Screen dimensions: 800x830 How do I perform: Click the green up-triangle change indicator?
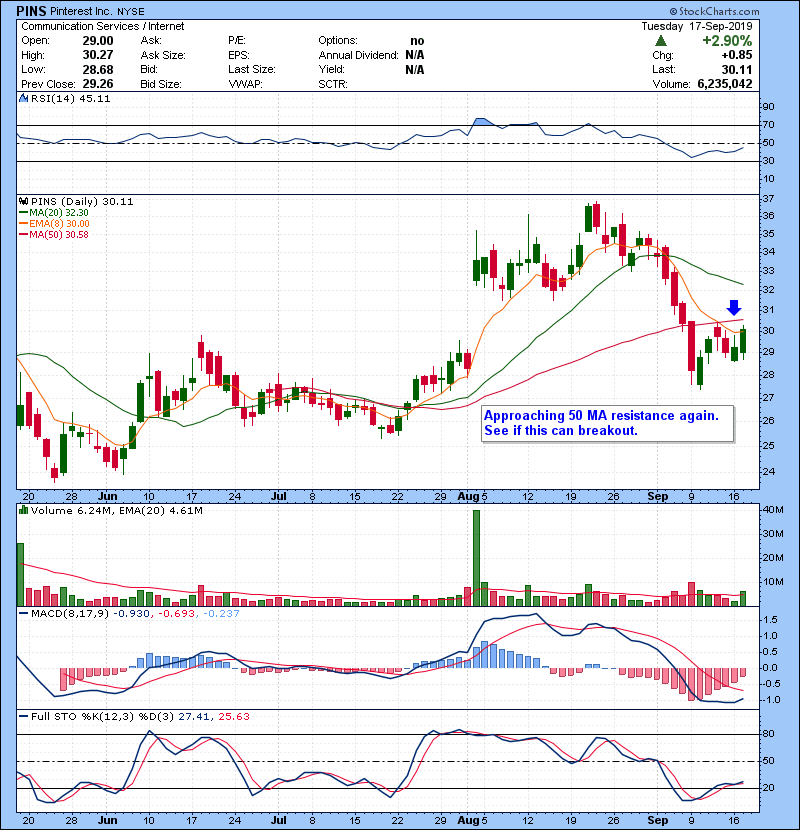tap(660, 41)
